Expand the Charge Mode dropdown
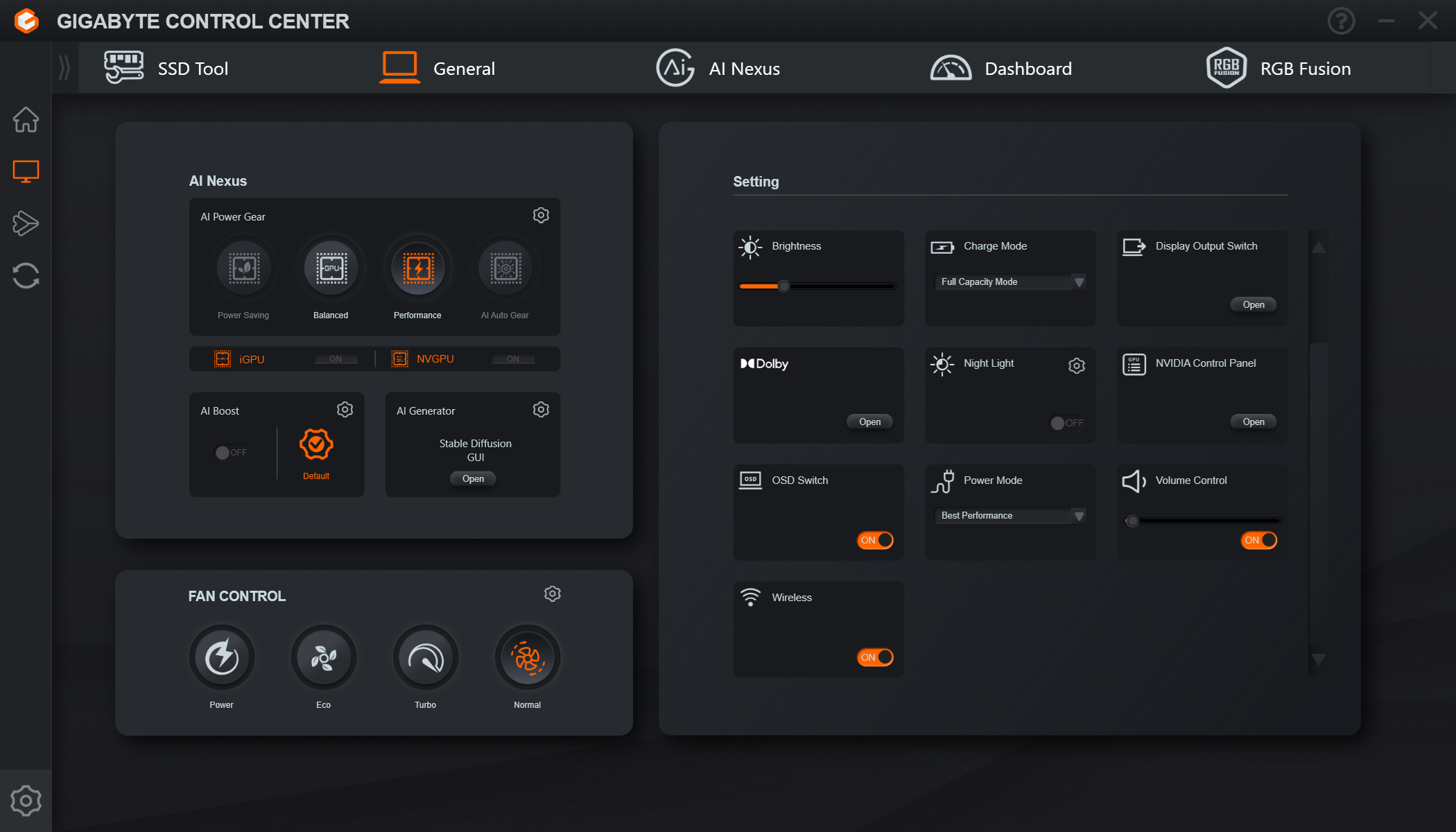The image size is (1456, 832). point(1079,282)
